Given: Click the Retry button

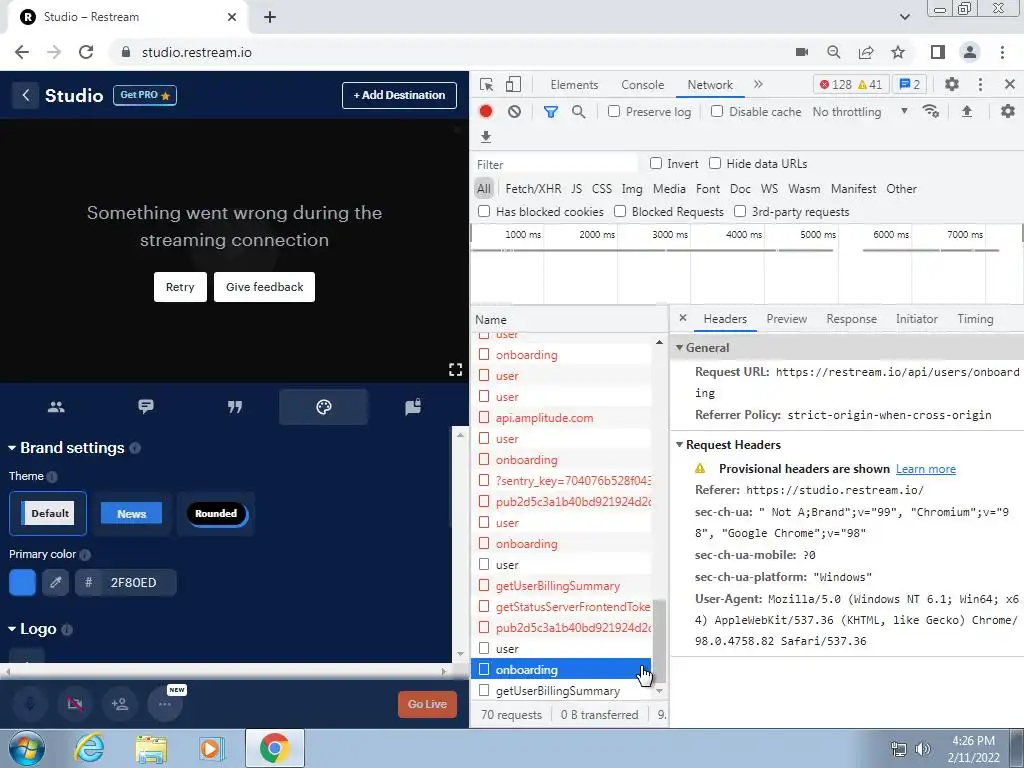Looking at the screenshot, I should (180, 287).
